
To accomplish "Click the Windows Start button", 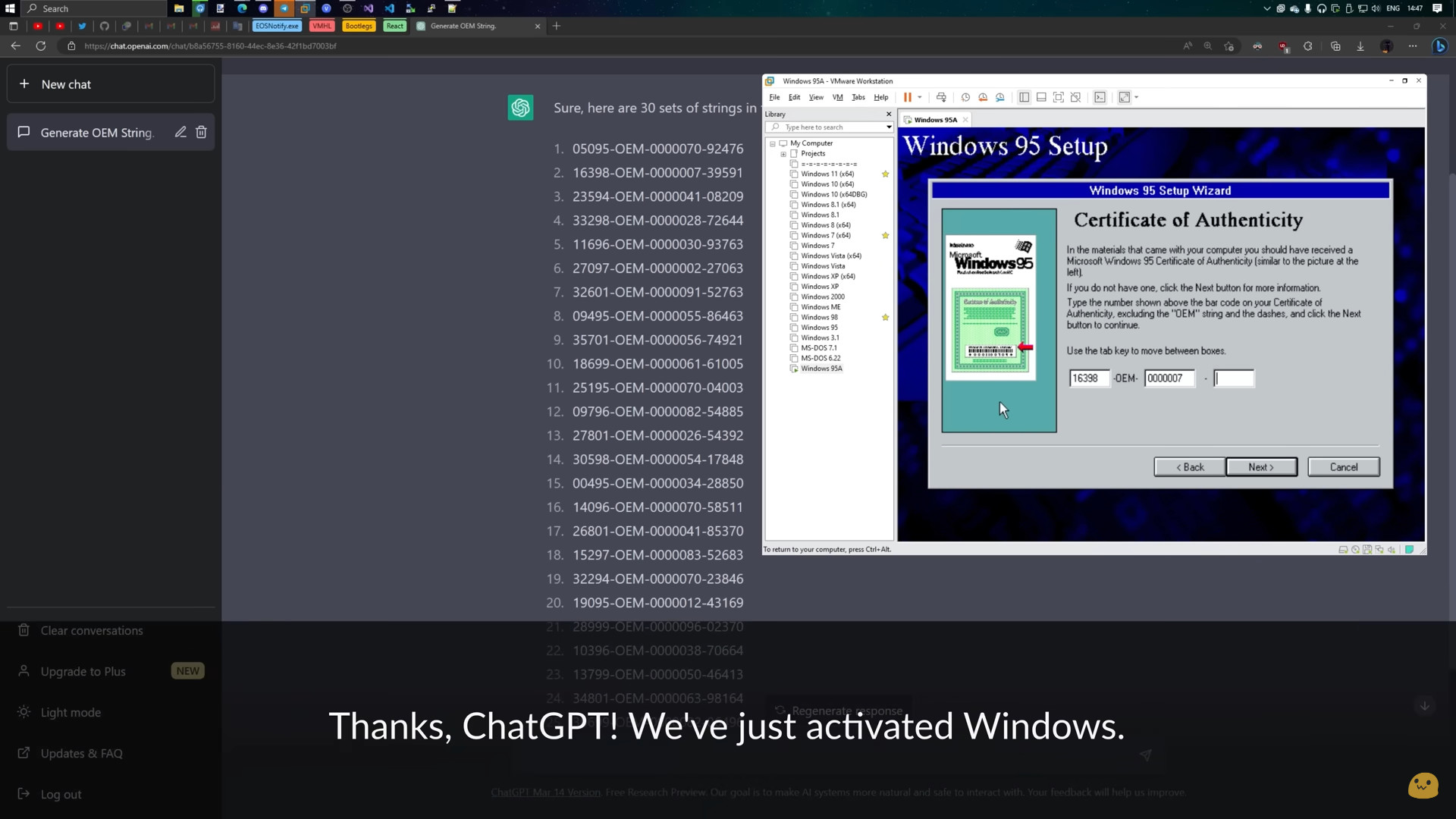I will pyautogui.click(x=10, y=8).
